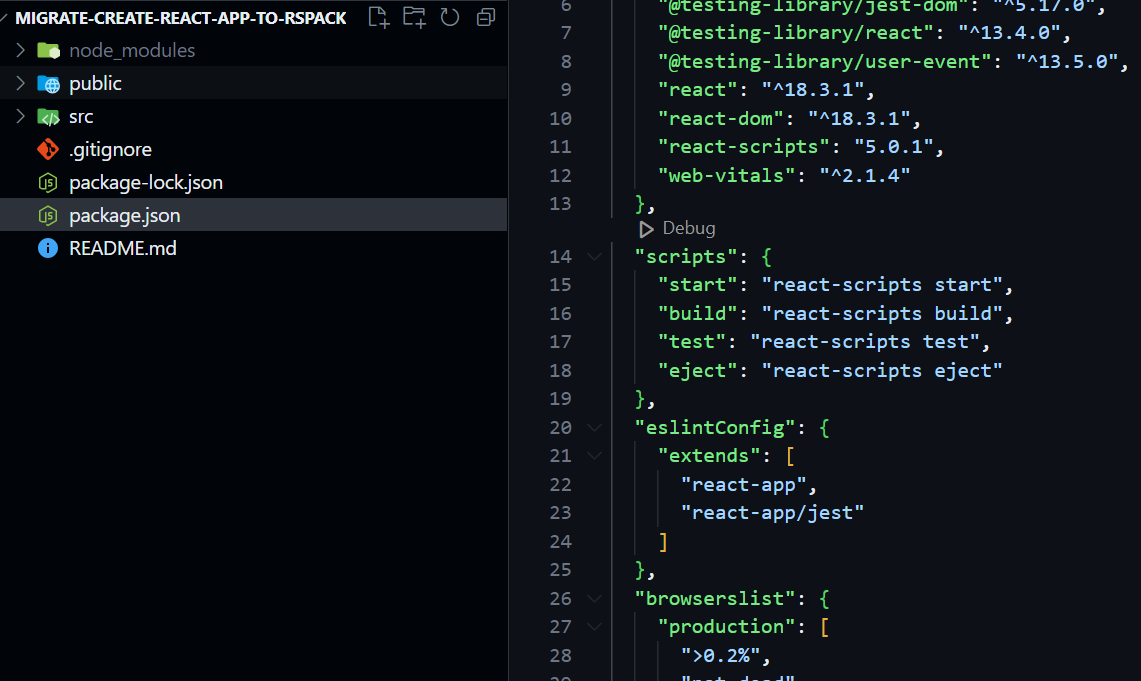
Task: Collapse all folders using the collapse icon
Action: click(485, 17)
